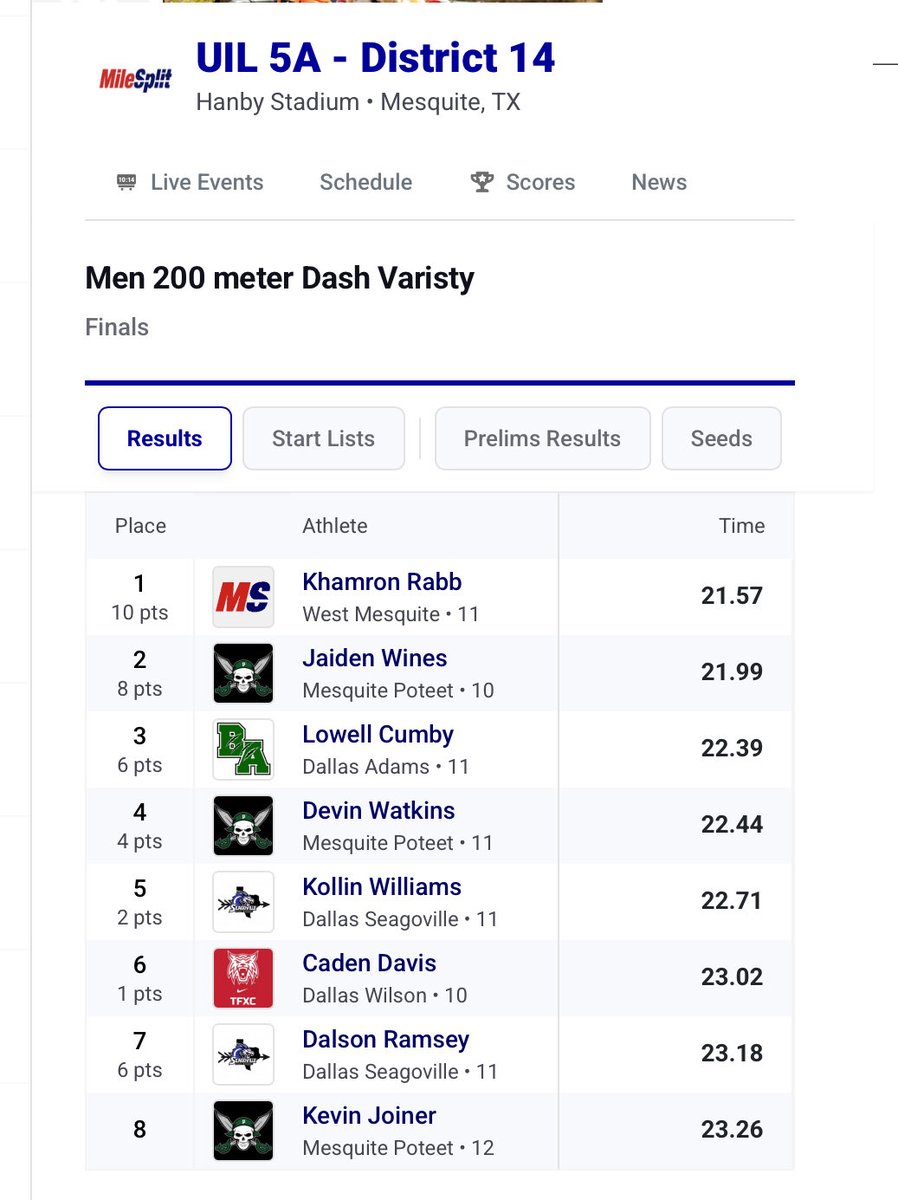Open the West Mesquite team logo
The height and width of the screenshot is (1200, 898).
click(243, 597)
